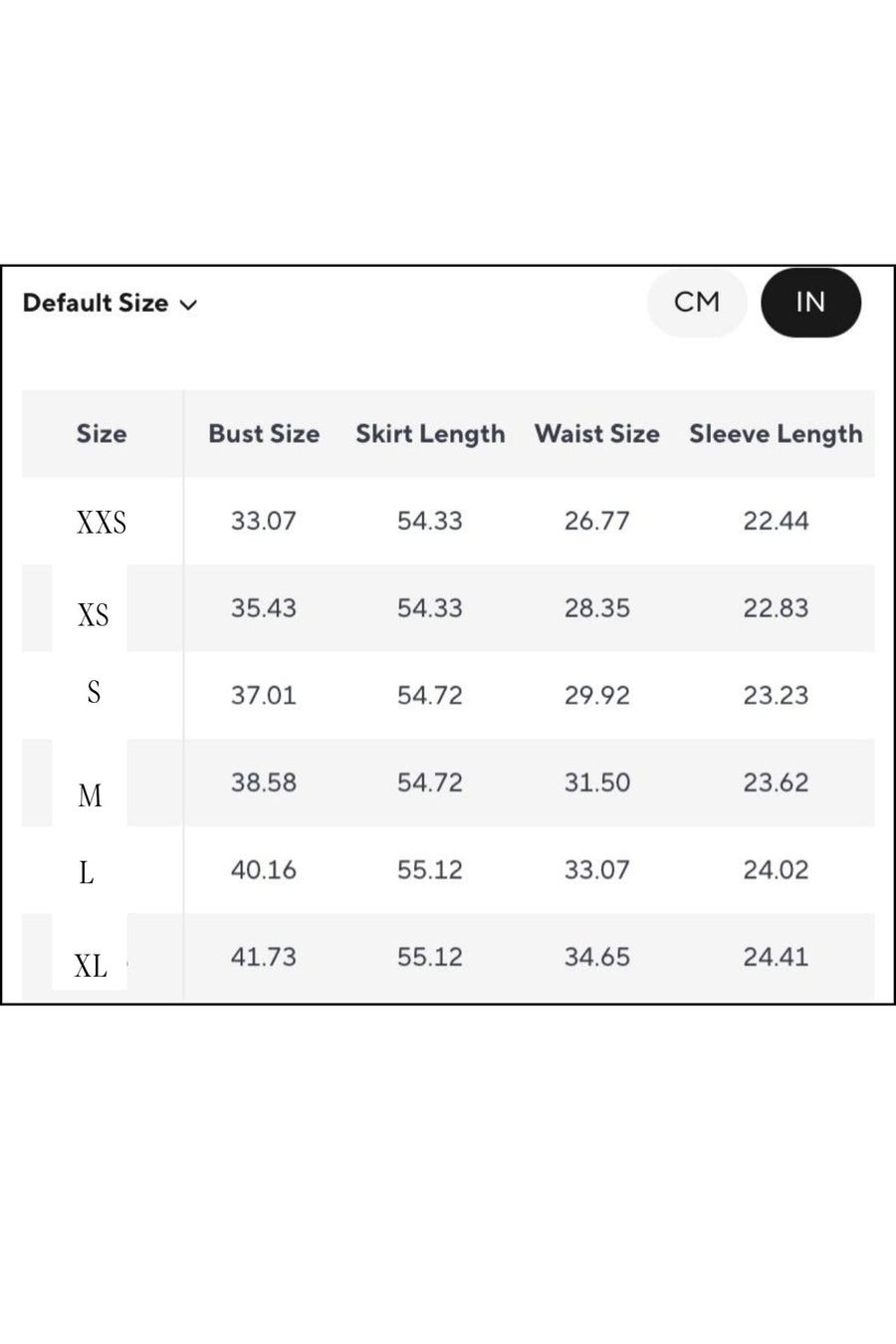Click the 54.72 skirt length for S

430,695
